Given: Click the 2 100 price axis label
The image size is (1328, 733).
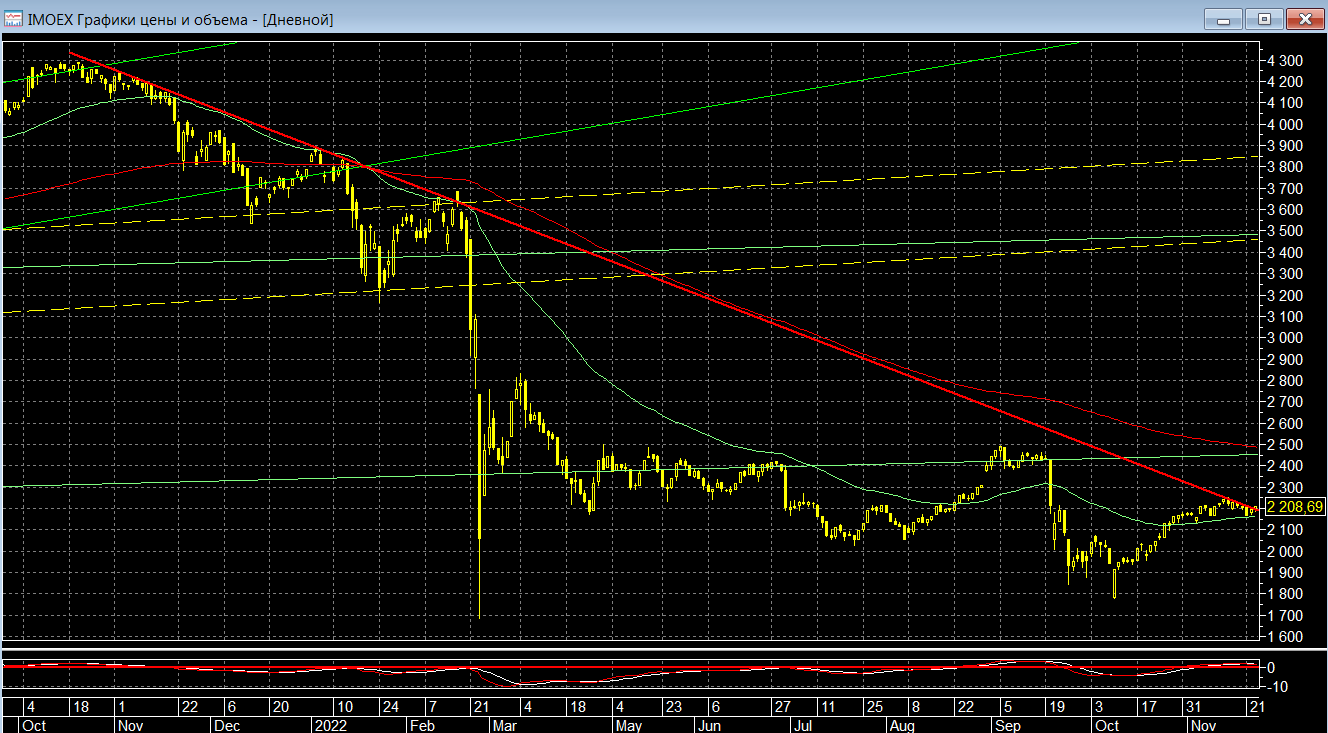Looking at the screenshot, I should coord(1284,530).
